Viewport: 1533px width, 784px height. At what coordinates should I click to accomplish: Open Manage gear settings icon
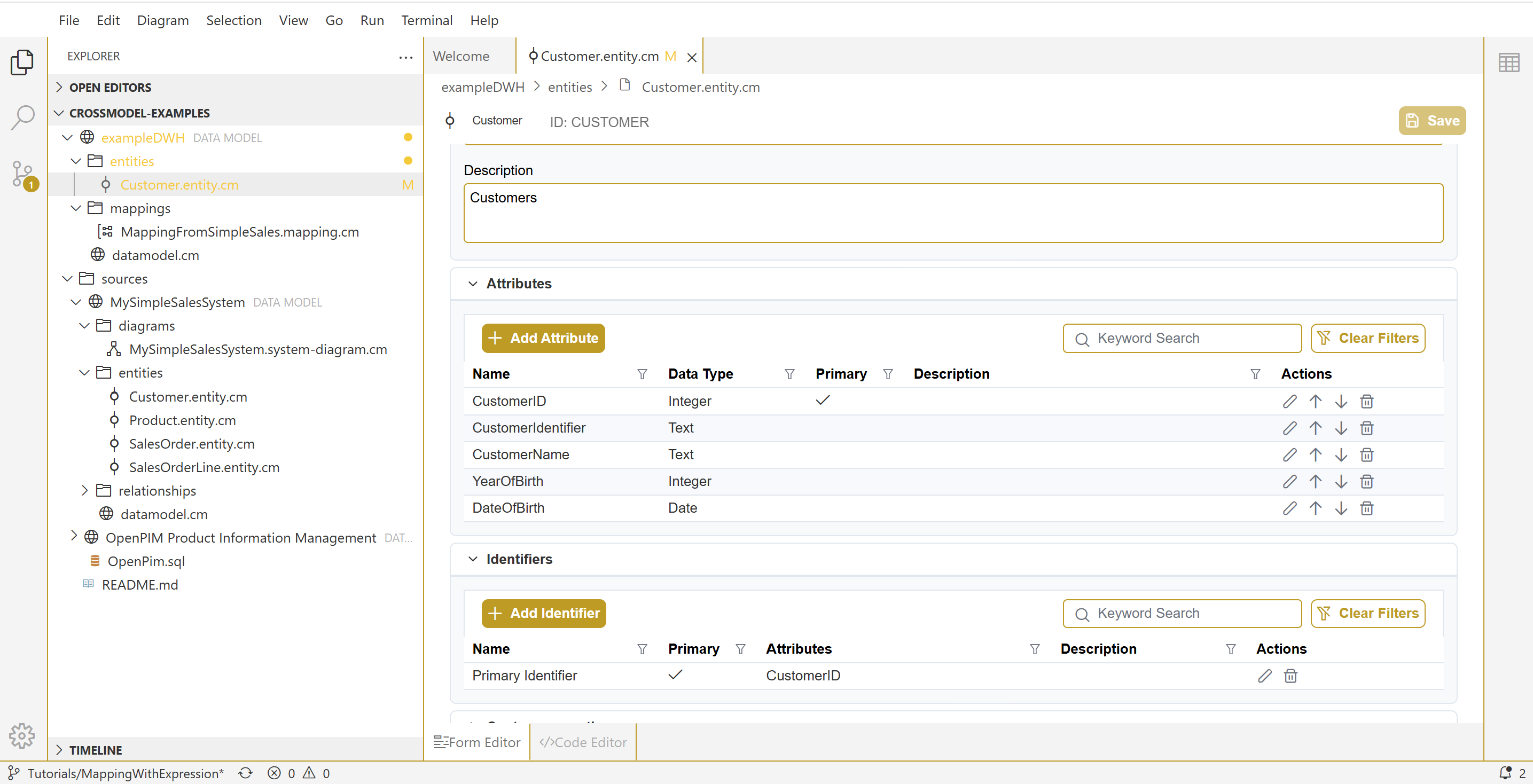[x=22, y=736]
